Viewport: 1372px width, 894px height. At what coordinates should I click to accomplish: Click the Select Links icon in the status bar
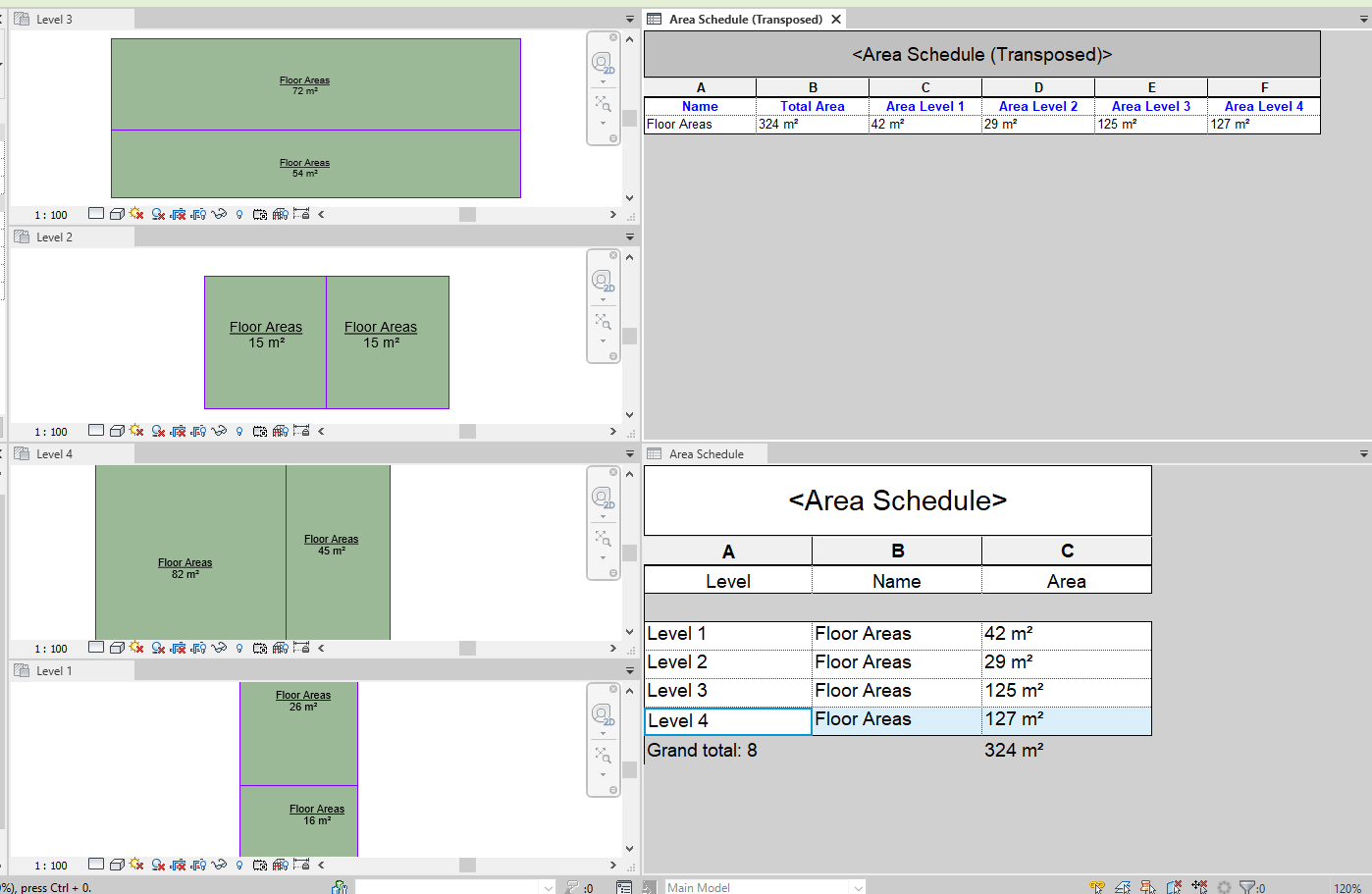tap(1097, 886)
